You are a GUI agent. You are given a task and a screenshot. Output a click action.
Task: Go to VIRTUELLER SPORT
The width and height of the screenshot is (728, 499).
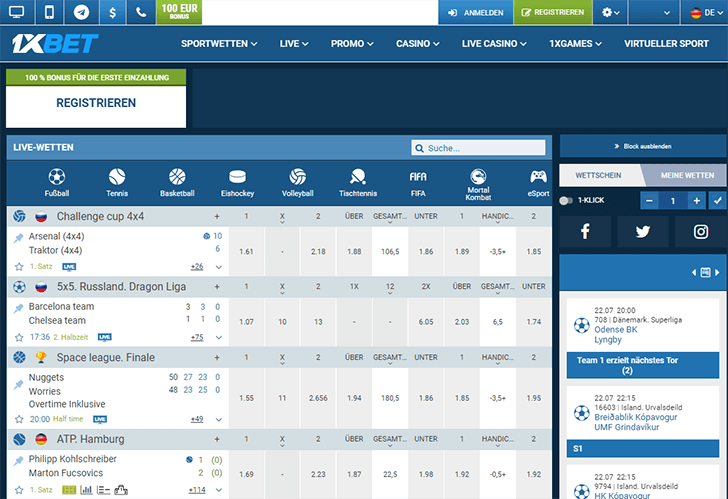666,44
